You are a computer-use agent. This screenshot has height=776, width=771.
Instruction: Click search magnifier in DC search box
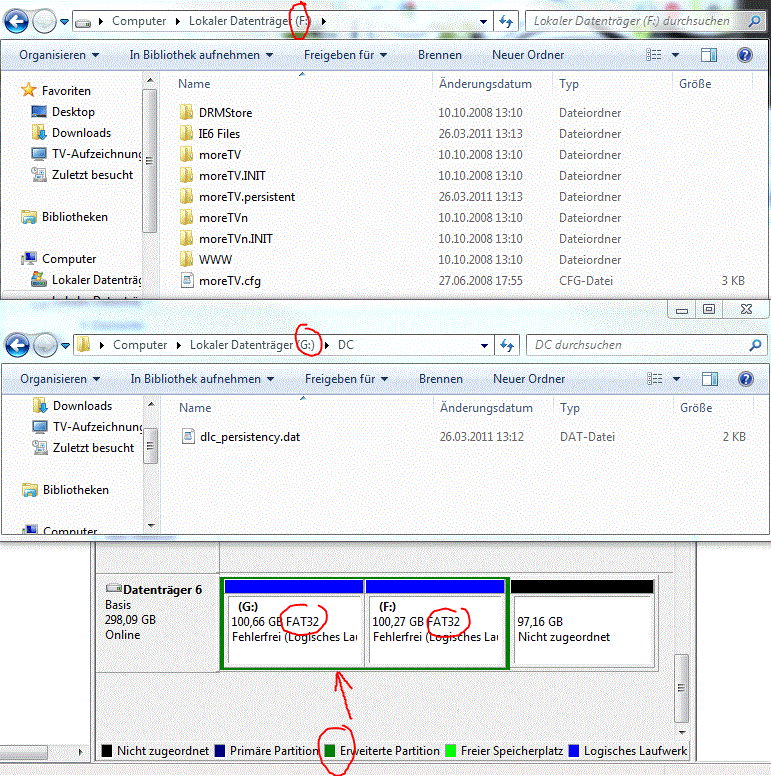(755, 345)
